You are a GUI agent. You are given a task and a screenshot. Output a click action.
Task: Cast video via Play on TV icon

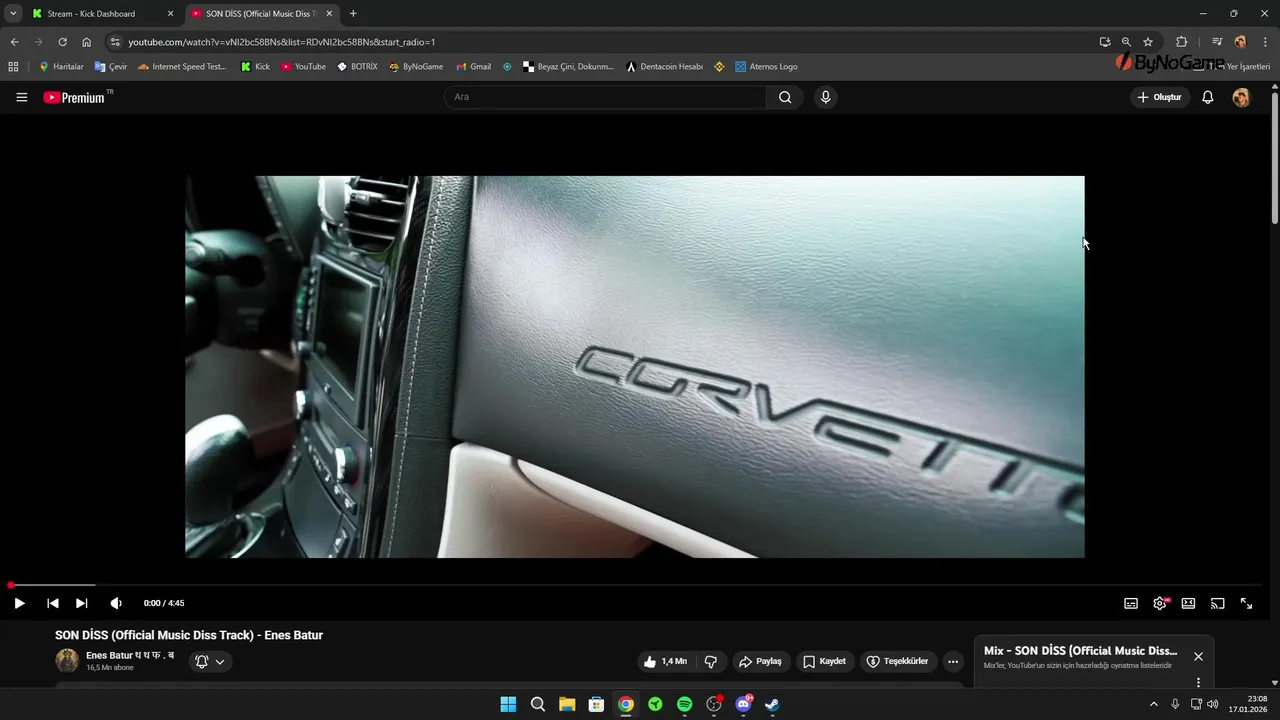[x=1217, y=603]
